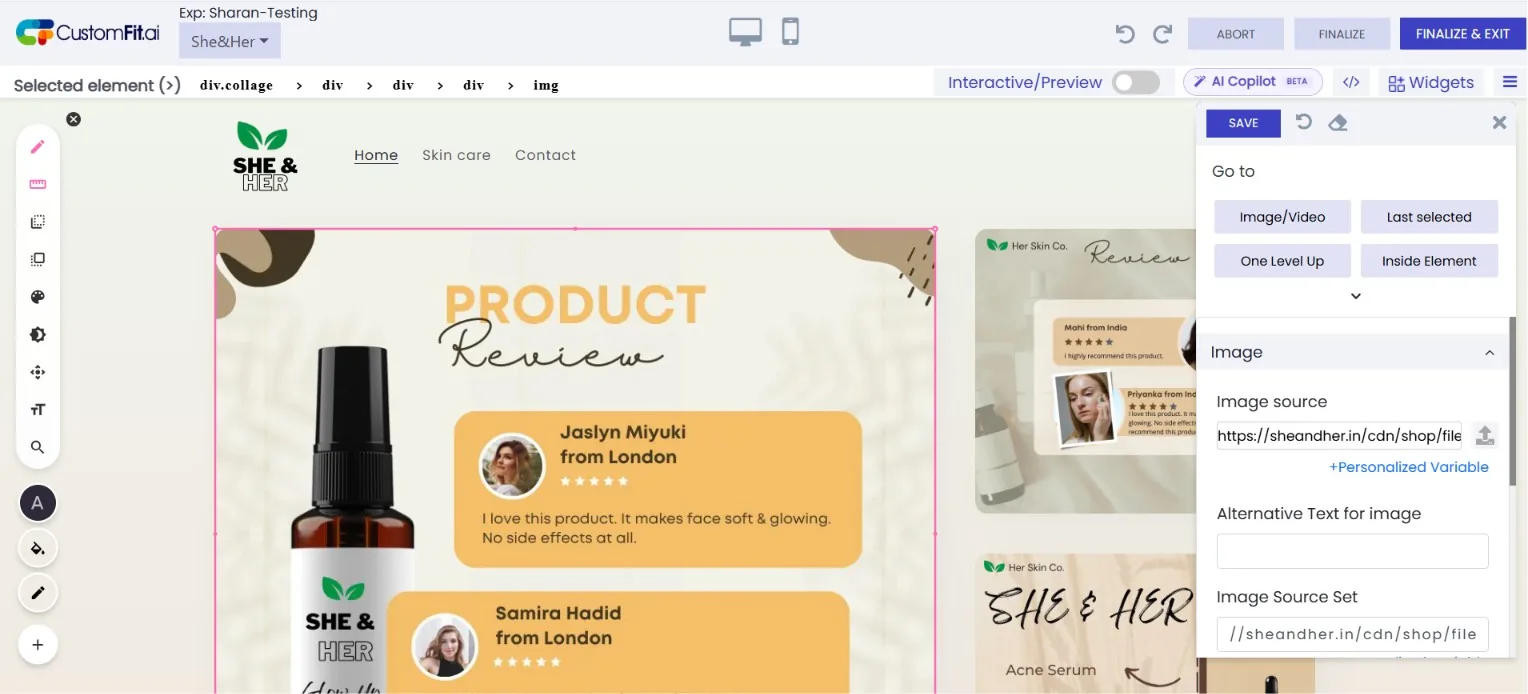The width and height of the screenshot is (1528, 694).
Task: Click FINALIZE & EXIT button
Action: pyautogui.click(x=1462, y=34)
